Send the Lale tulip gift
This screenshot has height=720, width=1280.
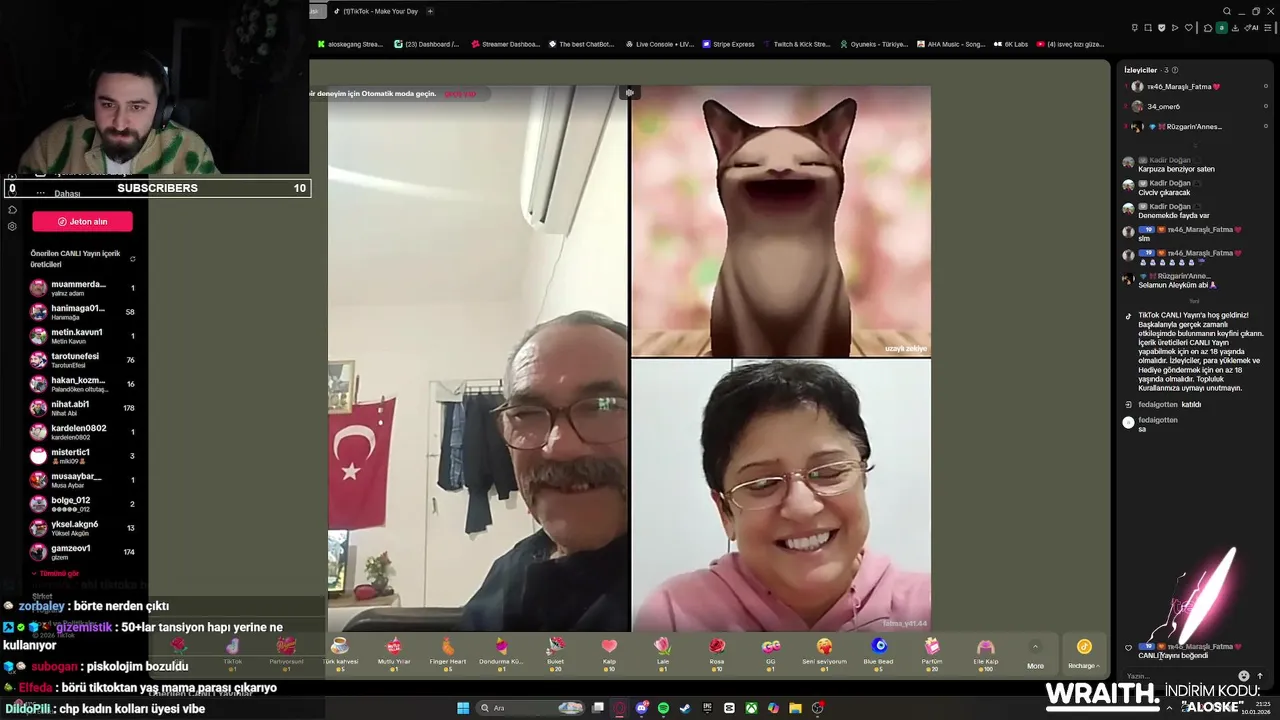[662, 653]
